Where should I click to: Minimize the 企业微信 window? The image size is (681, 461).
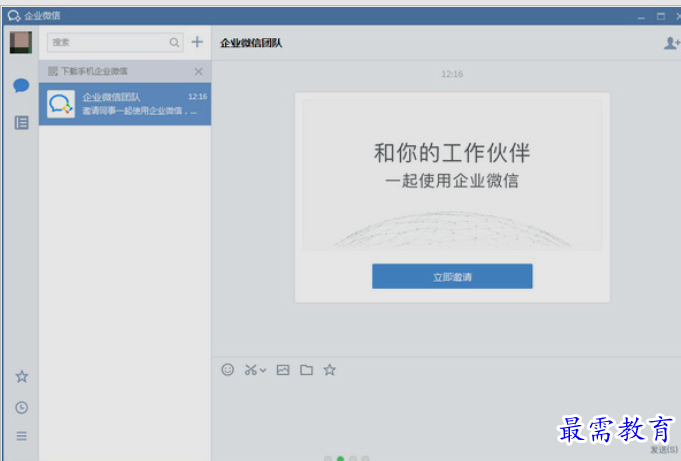641,17
